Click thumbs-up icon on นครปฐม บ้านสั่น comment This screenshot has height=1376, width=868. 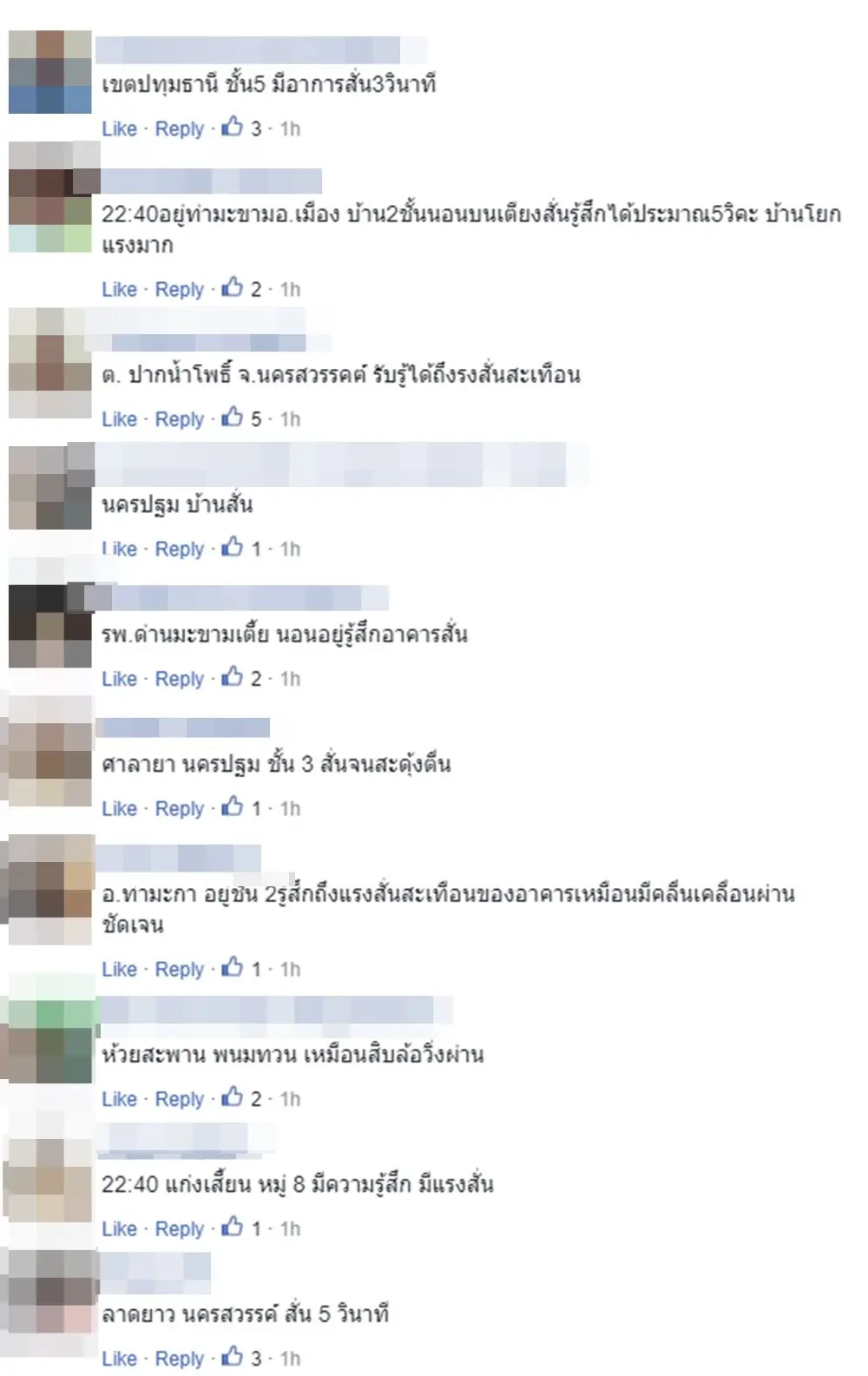pos(232,547)
